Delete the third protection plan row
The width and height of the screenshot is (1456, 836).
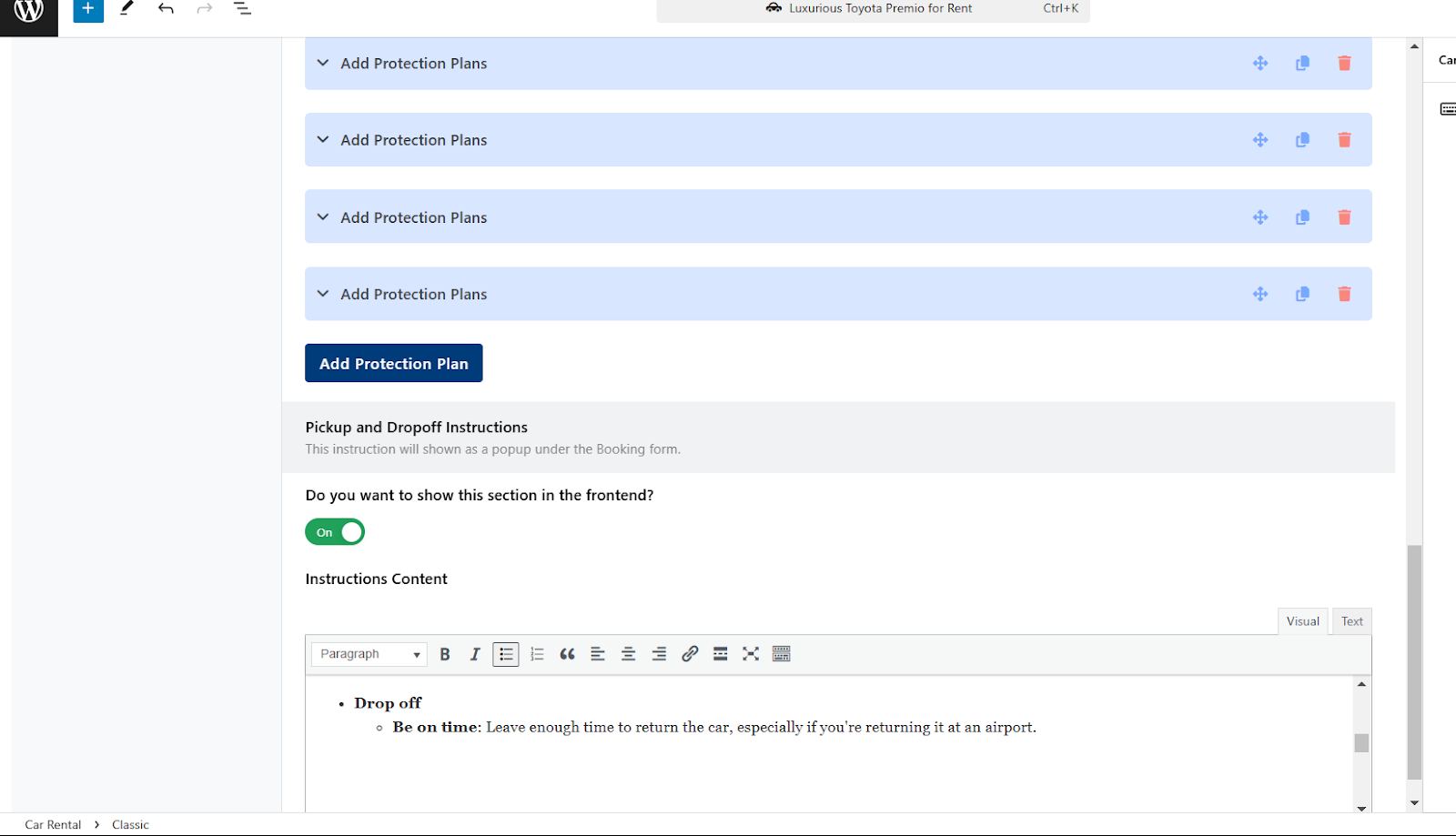coord(1344,217)
